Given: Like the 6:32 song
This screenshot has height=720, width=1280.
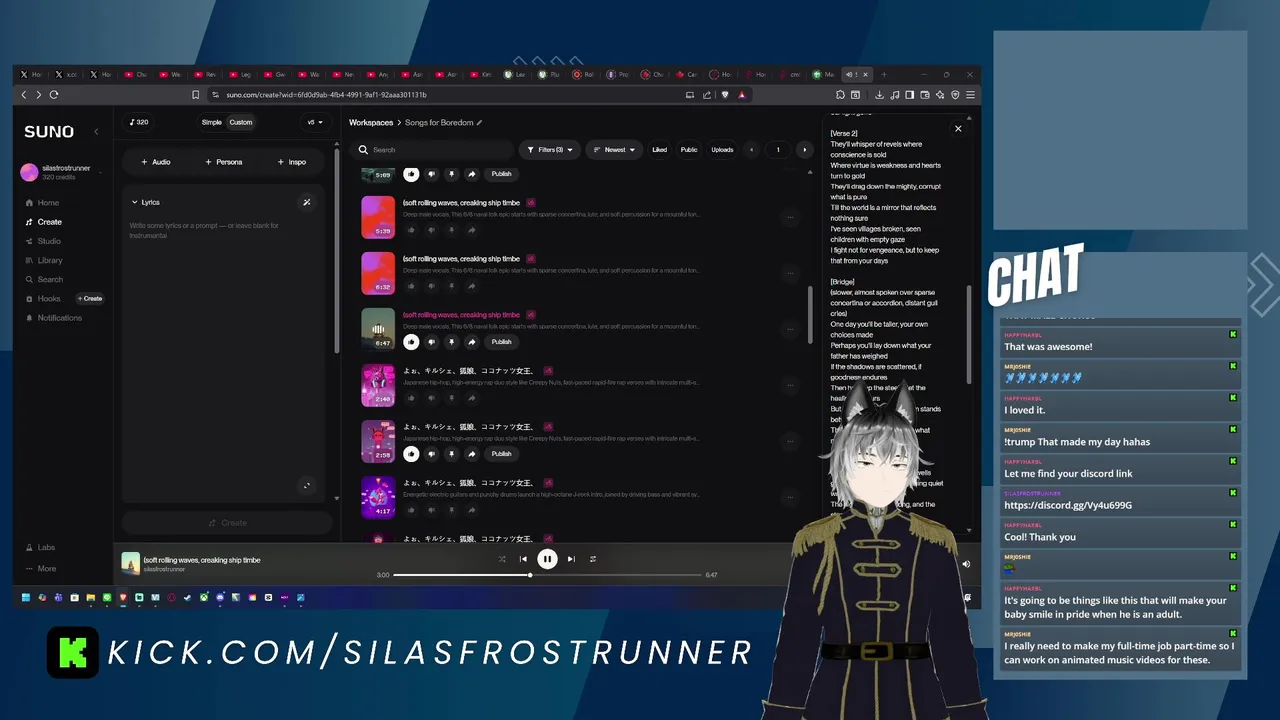Looking at the screenshot, I should (411, 286).
